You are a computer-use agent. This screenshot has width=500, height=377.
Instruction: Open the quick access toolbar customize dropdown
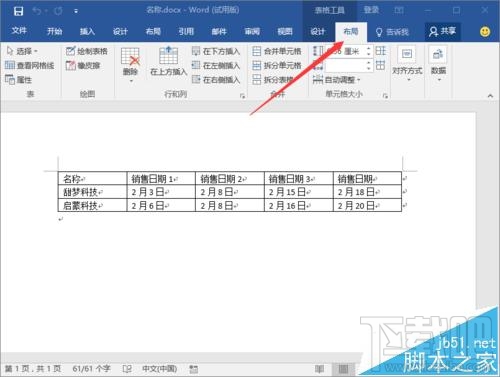76,11
